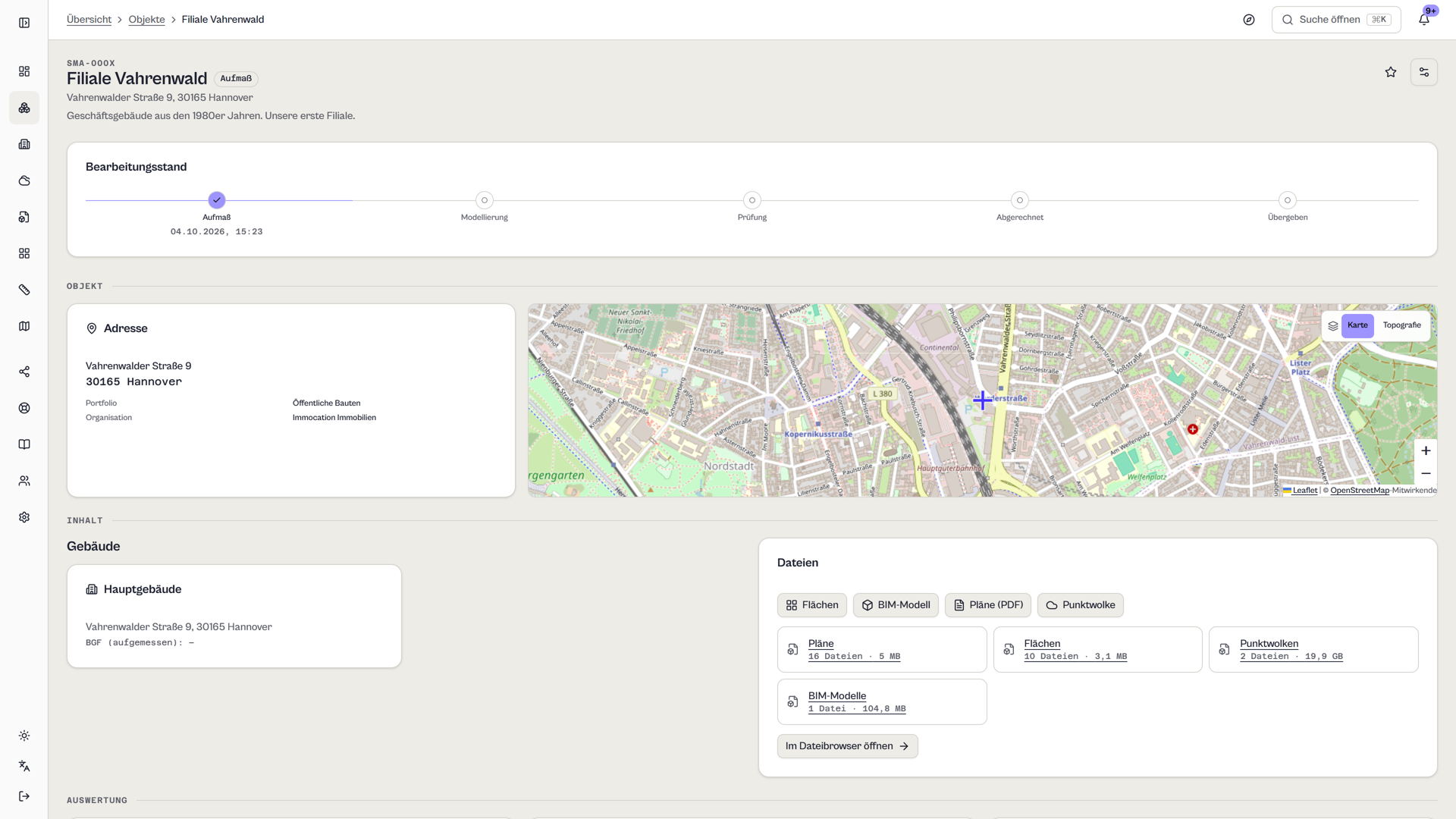
Task: Open the ruler measurement sidebar icon
Action: [x=24, y=290]
